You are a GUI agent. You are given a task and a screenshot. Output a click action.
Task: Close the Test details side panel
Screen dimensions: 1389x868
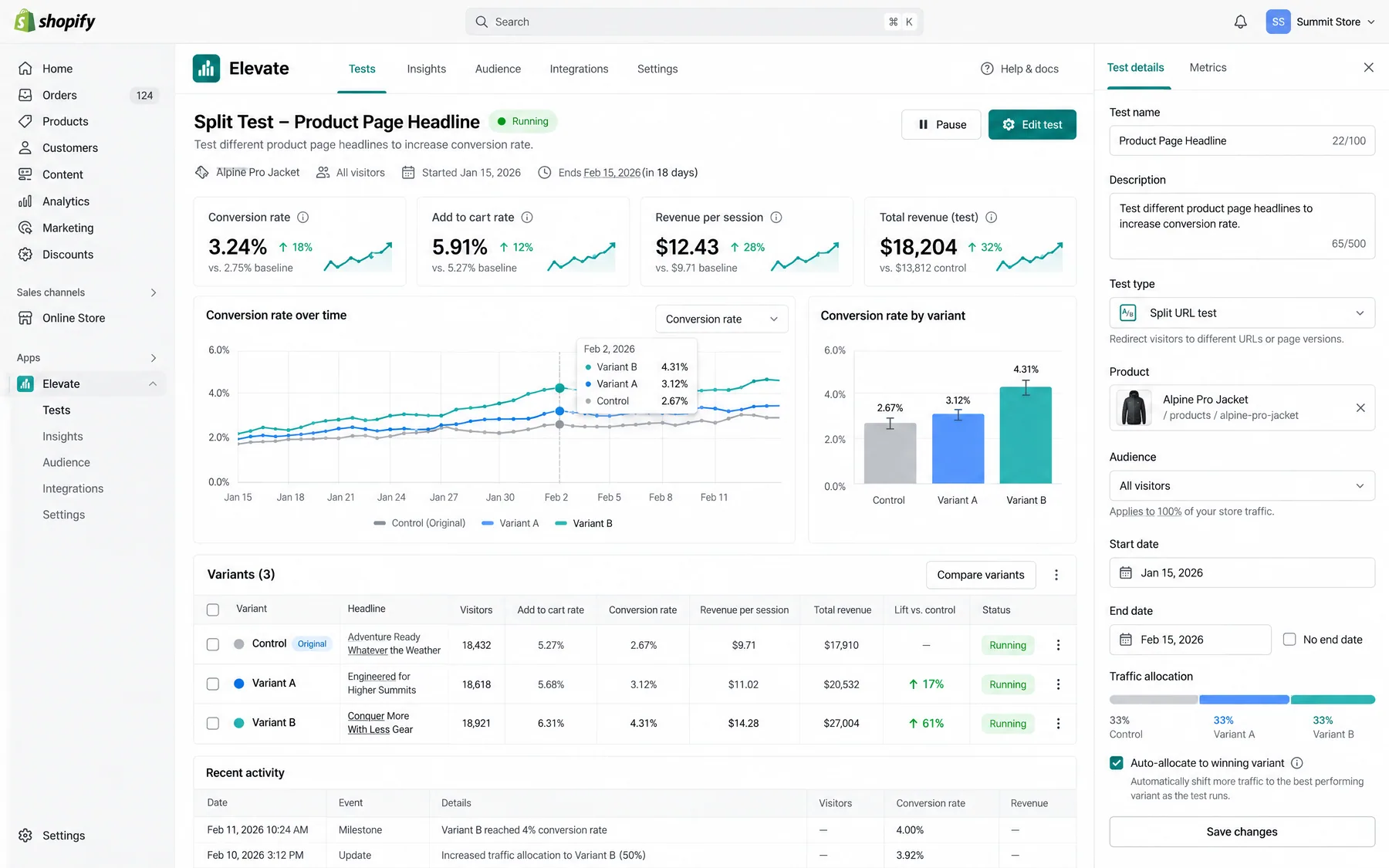[x=1368, y=68]
